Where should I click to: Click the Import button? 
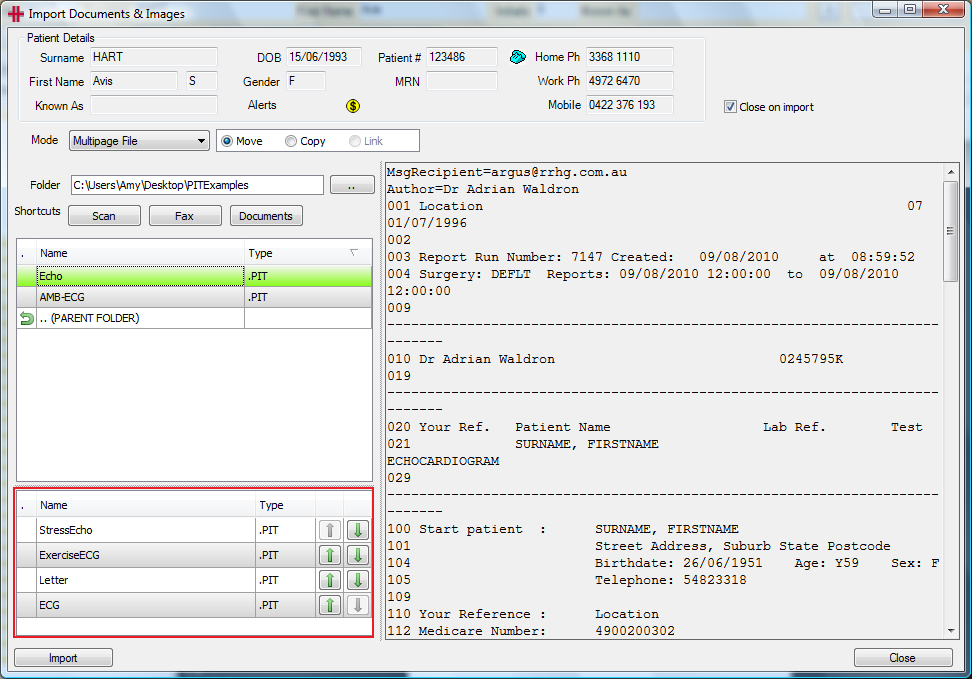[x=63, y=658]
